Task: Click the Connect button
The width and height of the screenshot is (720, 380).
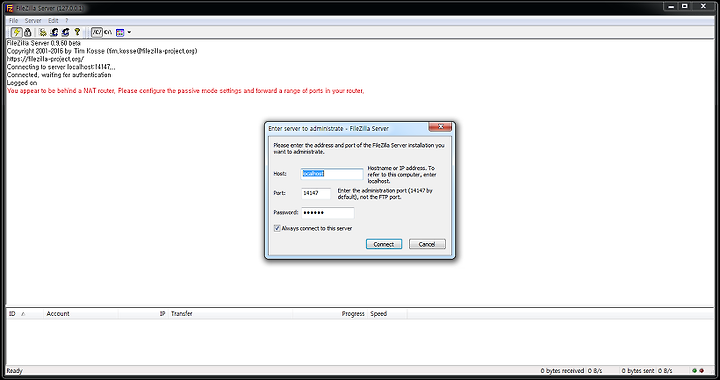Action: 384,244
